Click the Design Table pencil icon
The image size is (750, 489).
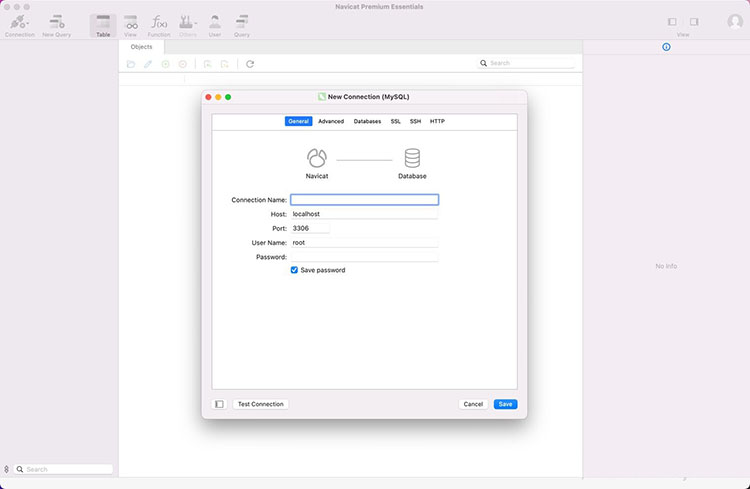click(x=148, y=64)
